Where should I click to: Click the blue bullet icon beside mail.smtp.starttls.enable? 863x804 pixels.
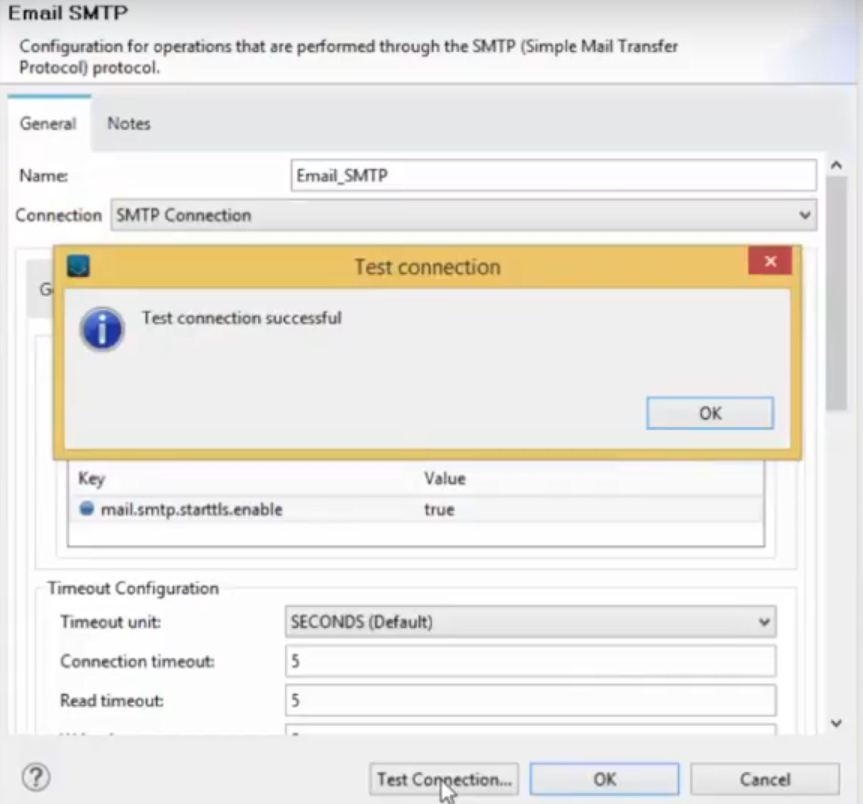click(x=88, y=509)
